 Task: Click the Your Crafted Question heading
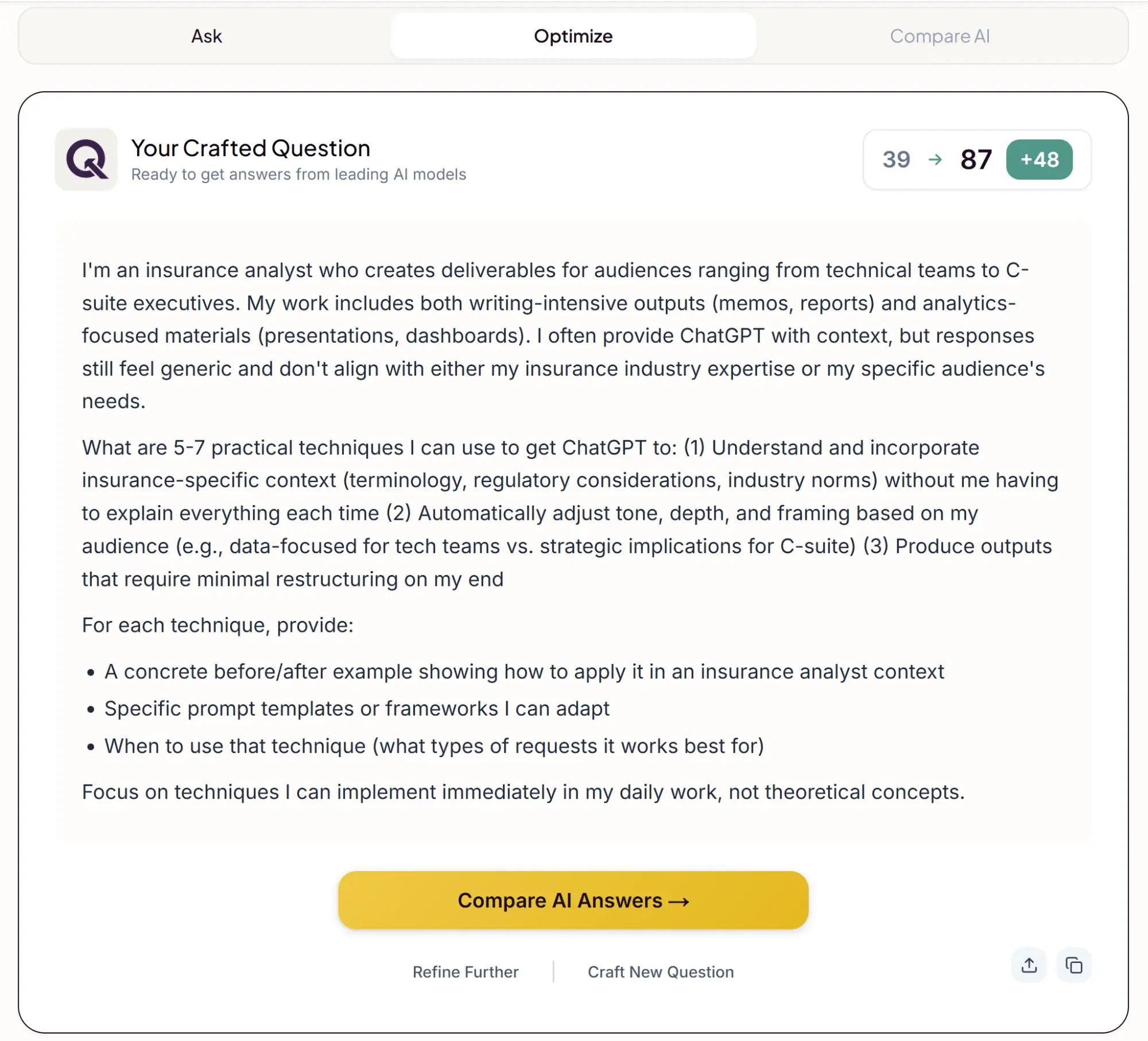coord(251,148)
